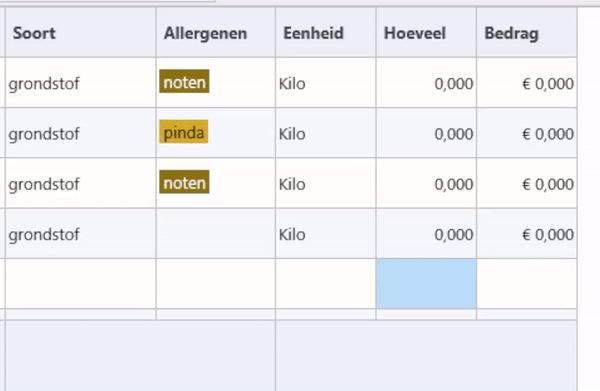
Task: Select grondstof cell in the first row
Action: point(81,83)
